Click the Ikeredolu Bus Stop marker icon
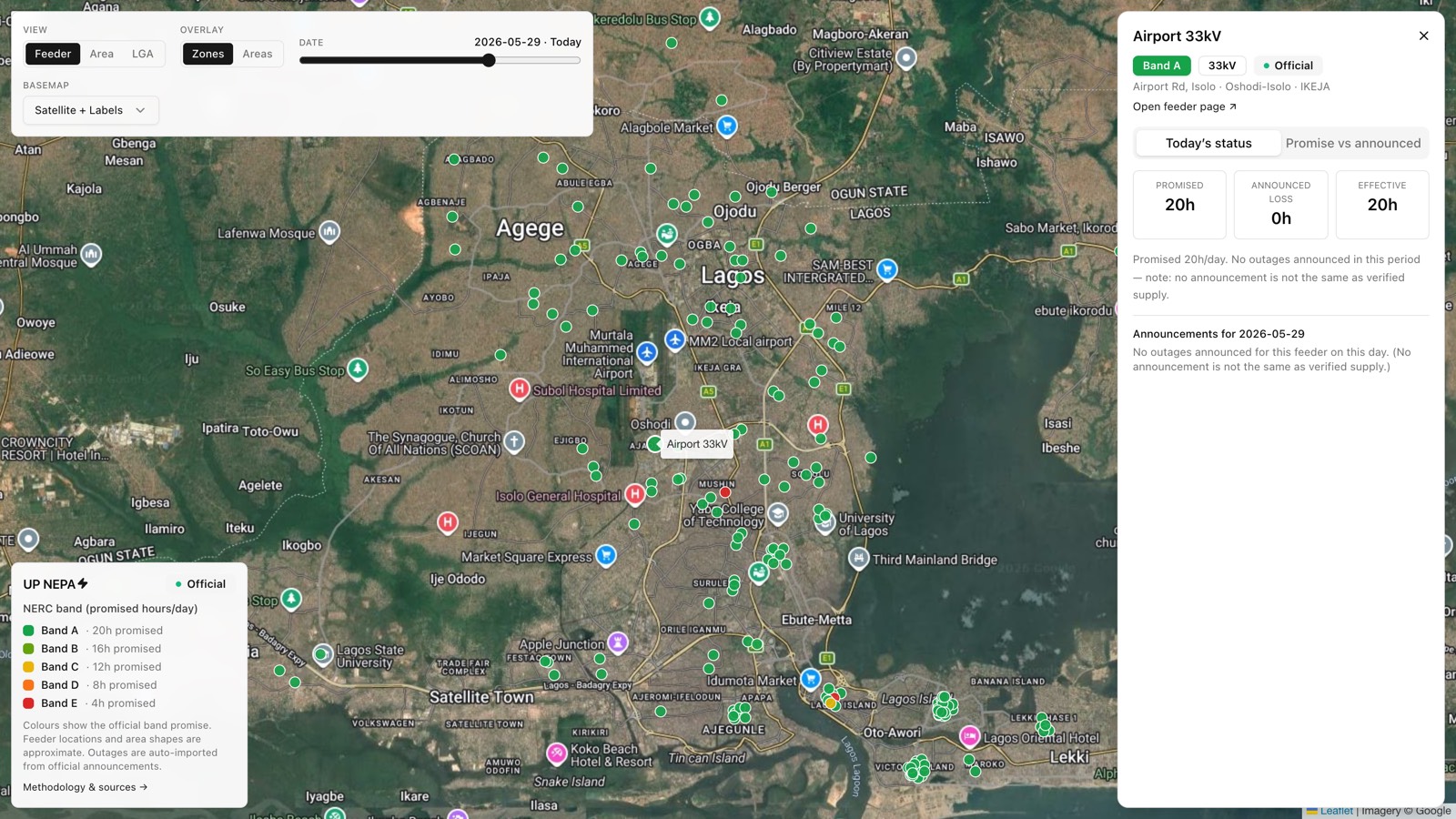This screenshot has width=1456, height=819. tap(710, 17)
